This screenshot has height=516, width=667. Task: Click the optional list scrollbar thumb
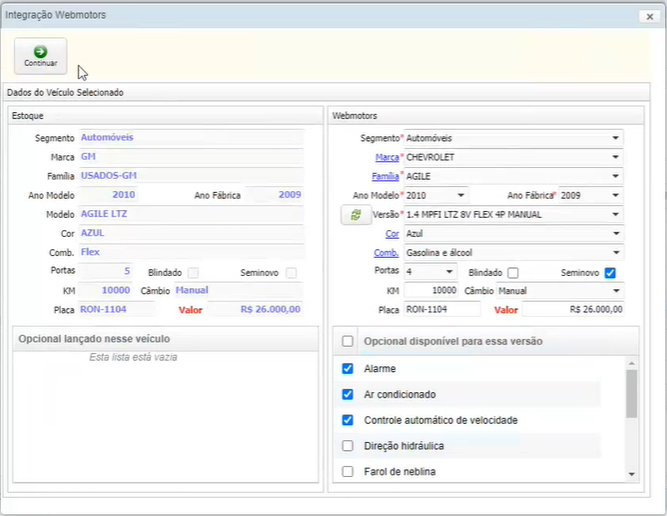pyautogui.click(x=632, y=393)
